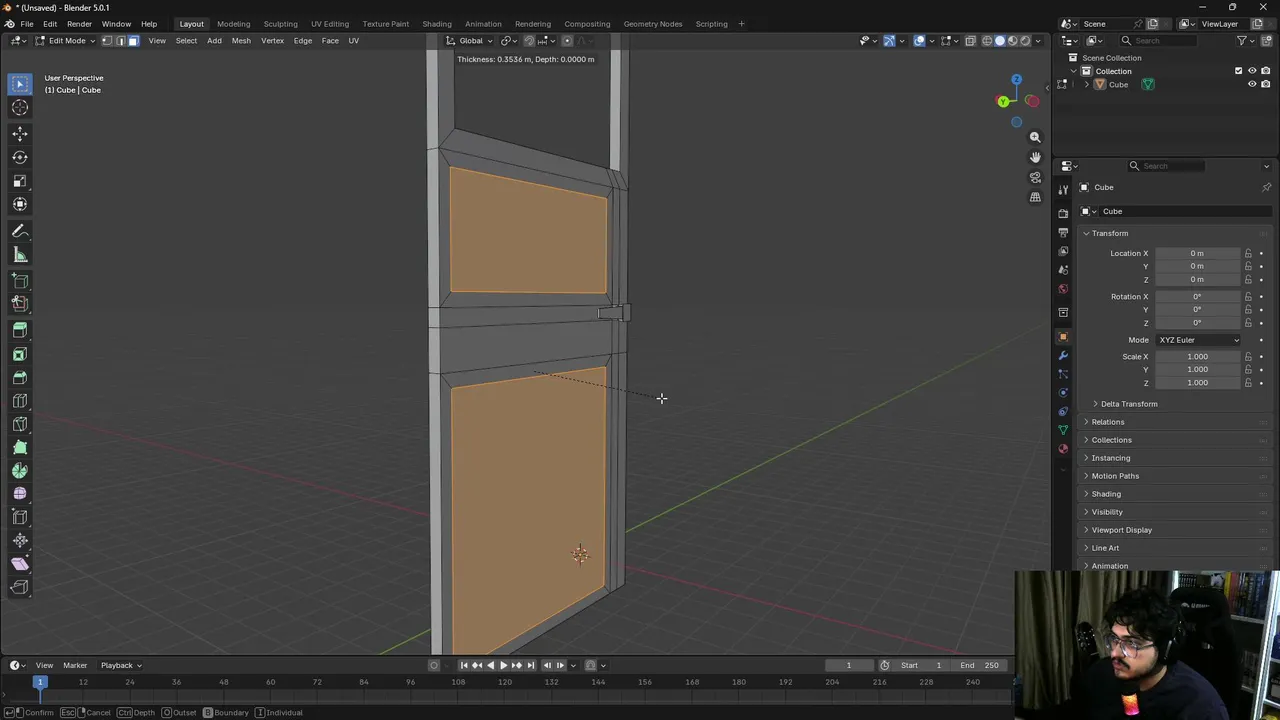Select the Move tool

20,133
